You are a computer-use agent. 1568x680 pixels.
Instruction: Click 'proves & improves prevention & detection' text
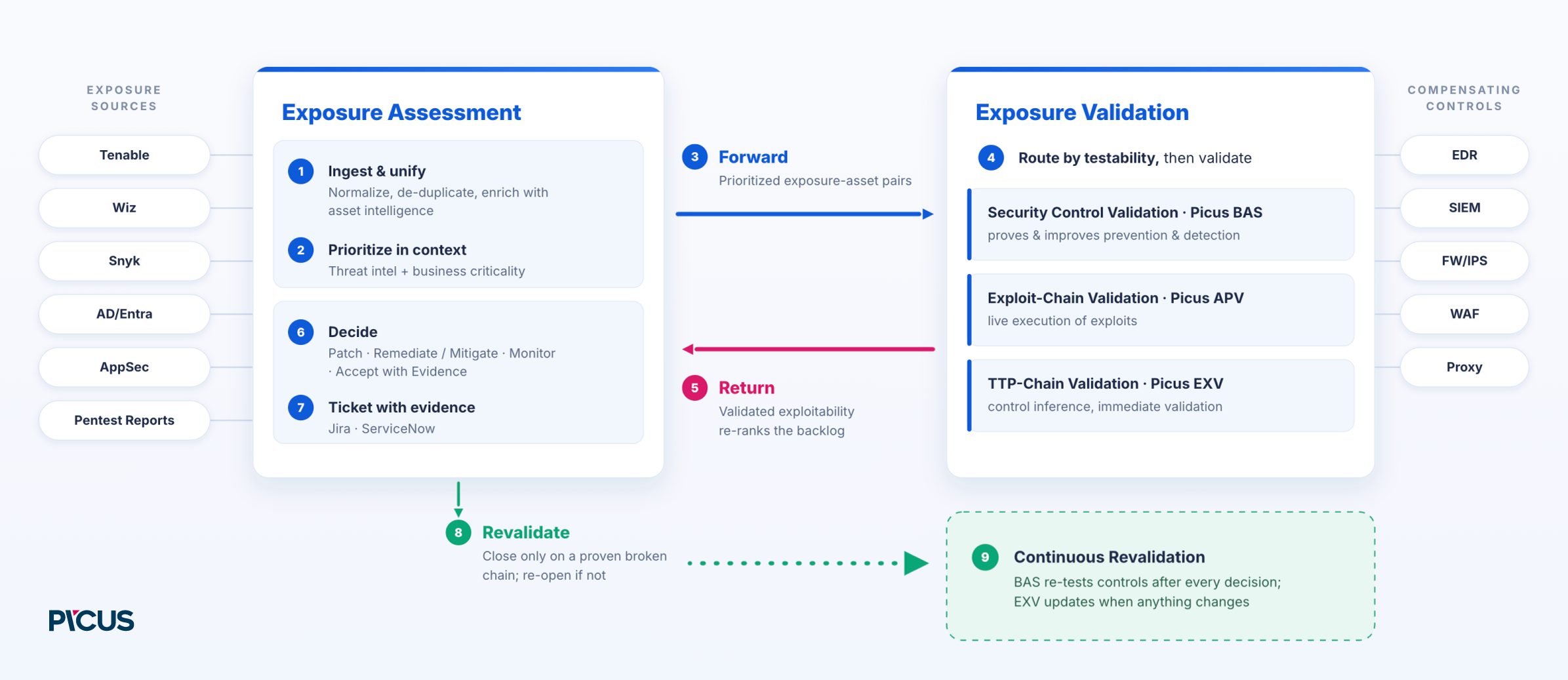pos(1114,235)
